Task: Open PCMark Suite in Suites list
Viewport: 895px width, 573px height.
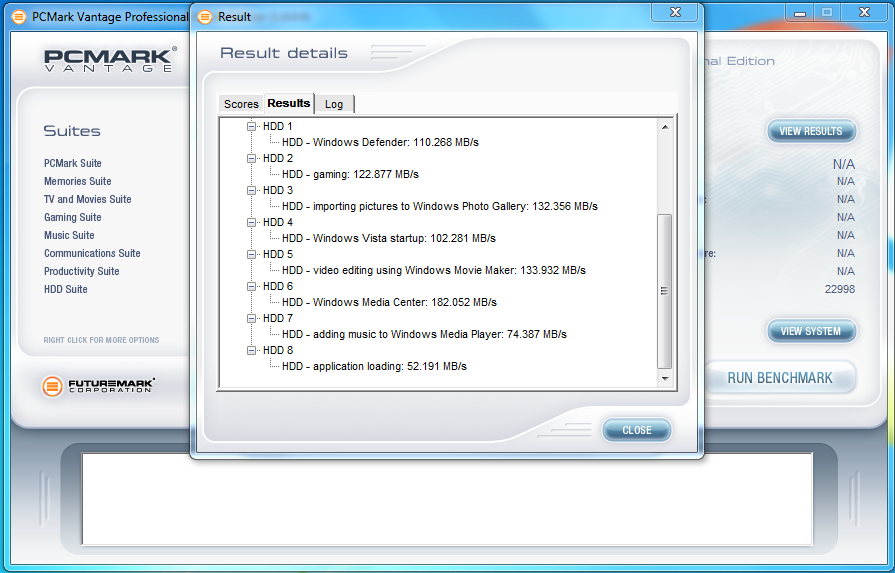Action: pos(73,163)
